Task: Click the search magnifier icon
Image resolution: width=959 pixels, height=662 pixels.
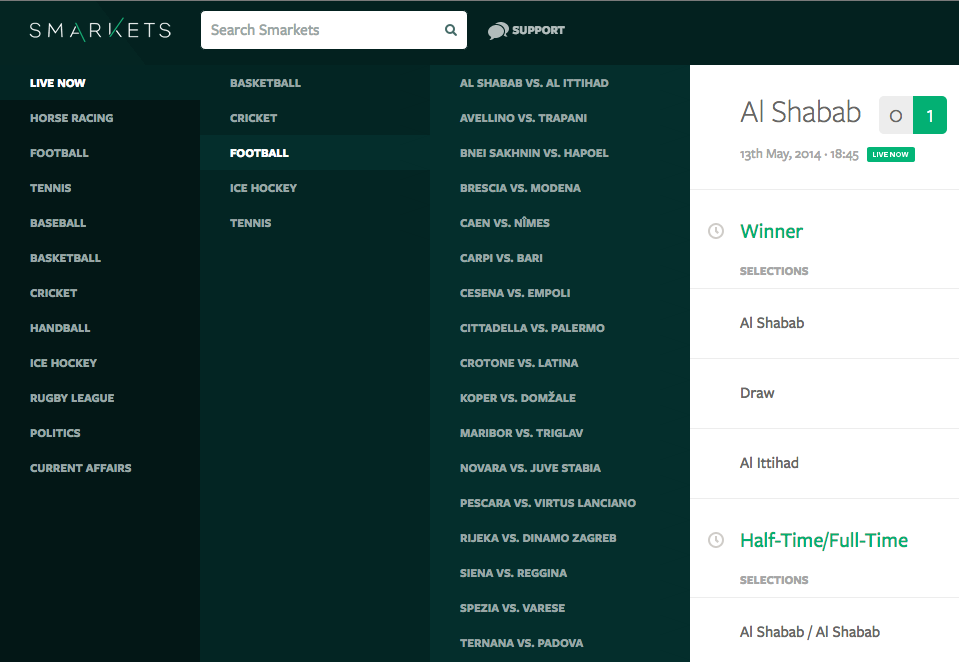Action: [451, 30]
